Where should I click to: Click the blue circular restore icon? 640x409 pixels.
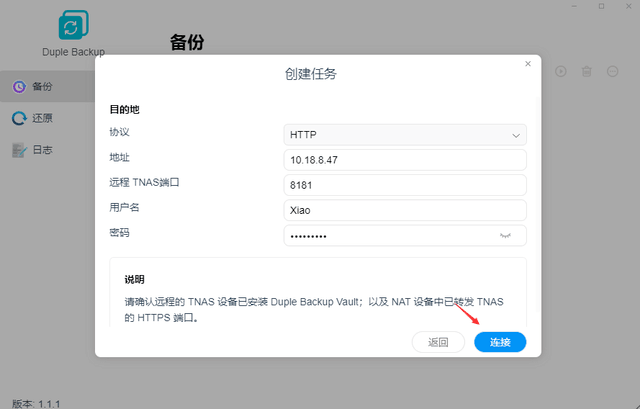[x=19, y=118]
